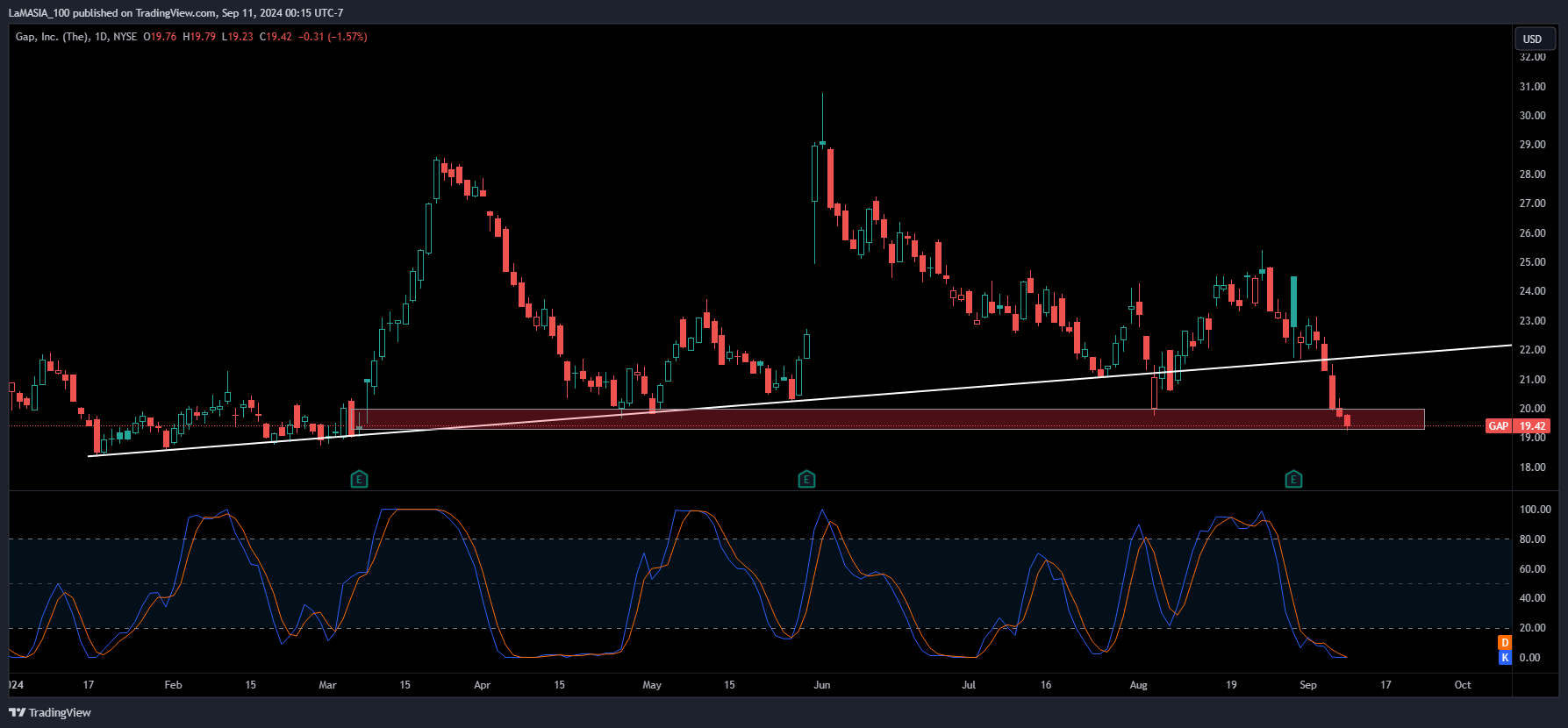The image size is (1568, 728).
Task: Click the June earnings E marker
Action: (806, 479)
